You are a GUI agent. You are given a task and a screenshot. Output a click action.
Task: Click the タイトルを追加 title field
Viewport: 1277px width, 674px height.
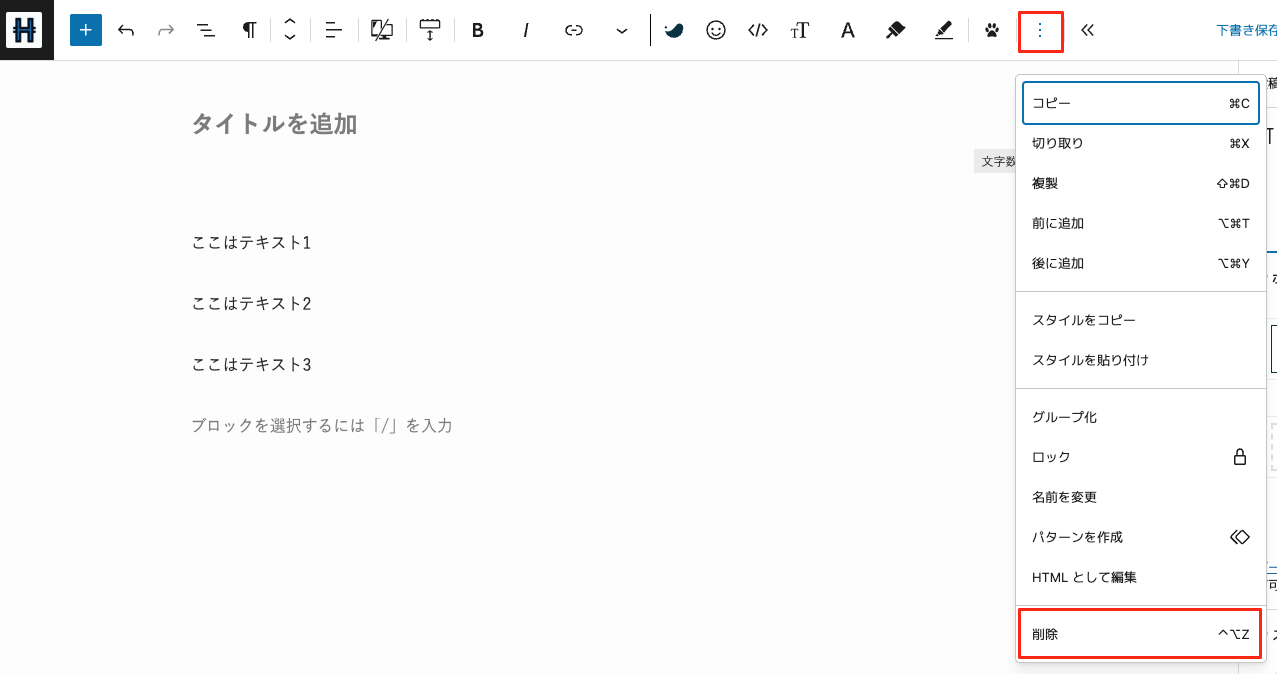(275, 124)
